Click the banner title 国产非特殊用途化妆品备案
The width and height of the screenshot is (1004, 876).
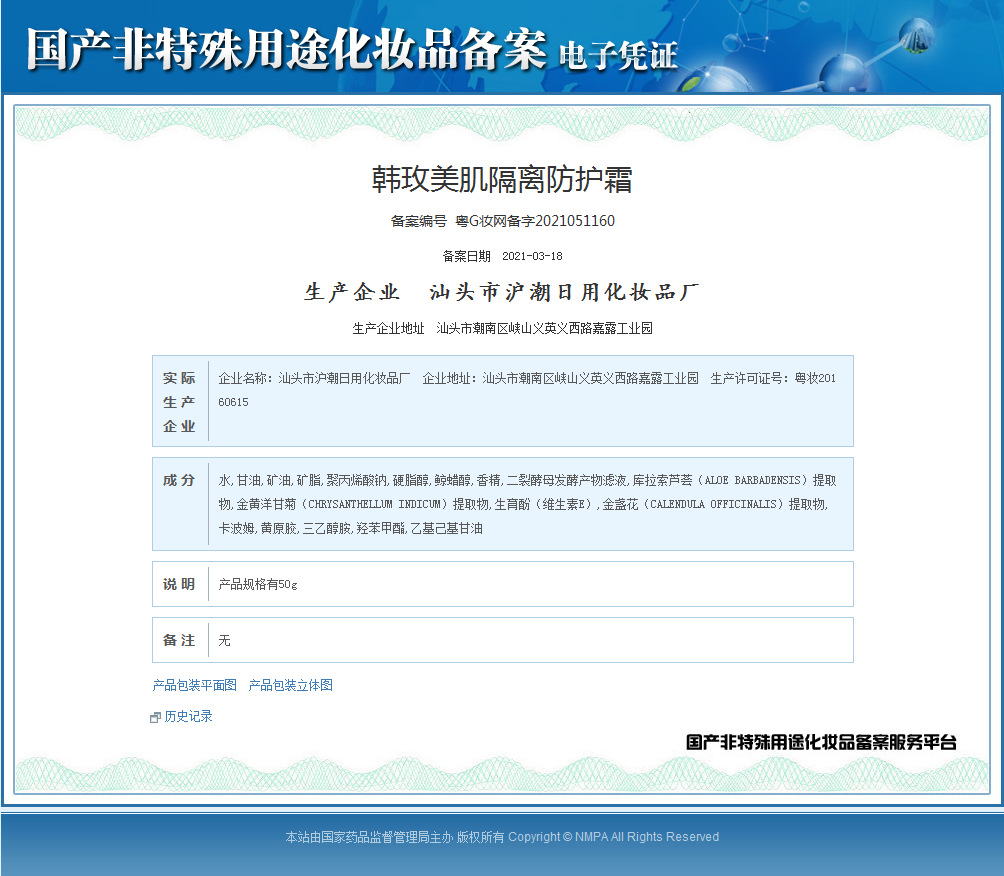[287, 49]
